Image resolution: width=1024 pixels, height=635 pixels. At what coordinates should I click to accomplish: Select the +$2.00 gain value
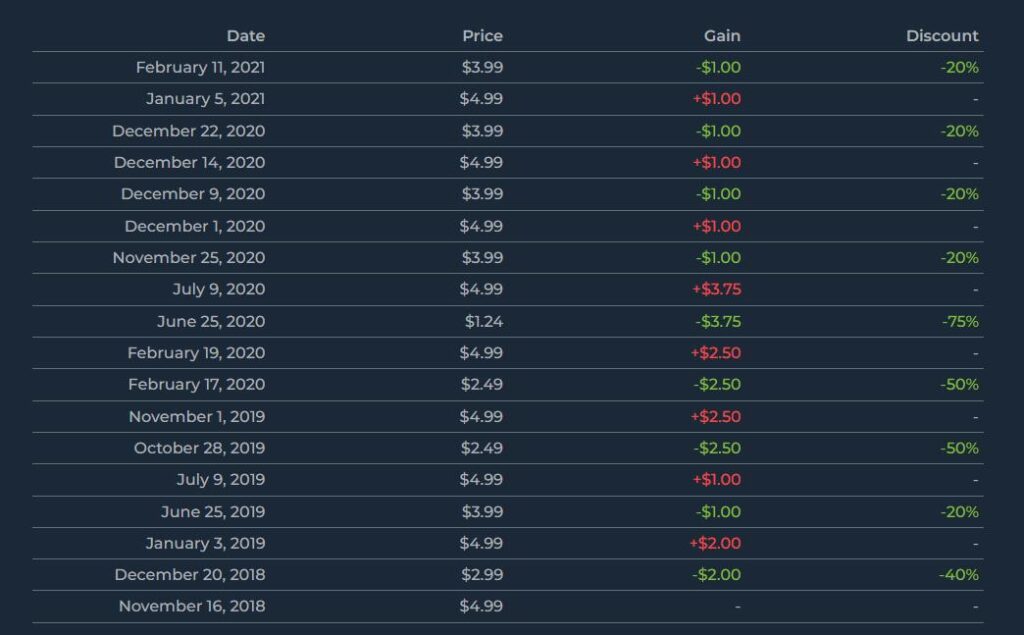(x=715, y=543)
